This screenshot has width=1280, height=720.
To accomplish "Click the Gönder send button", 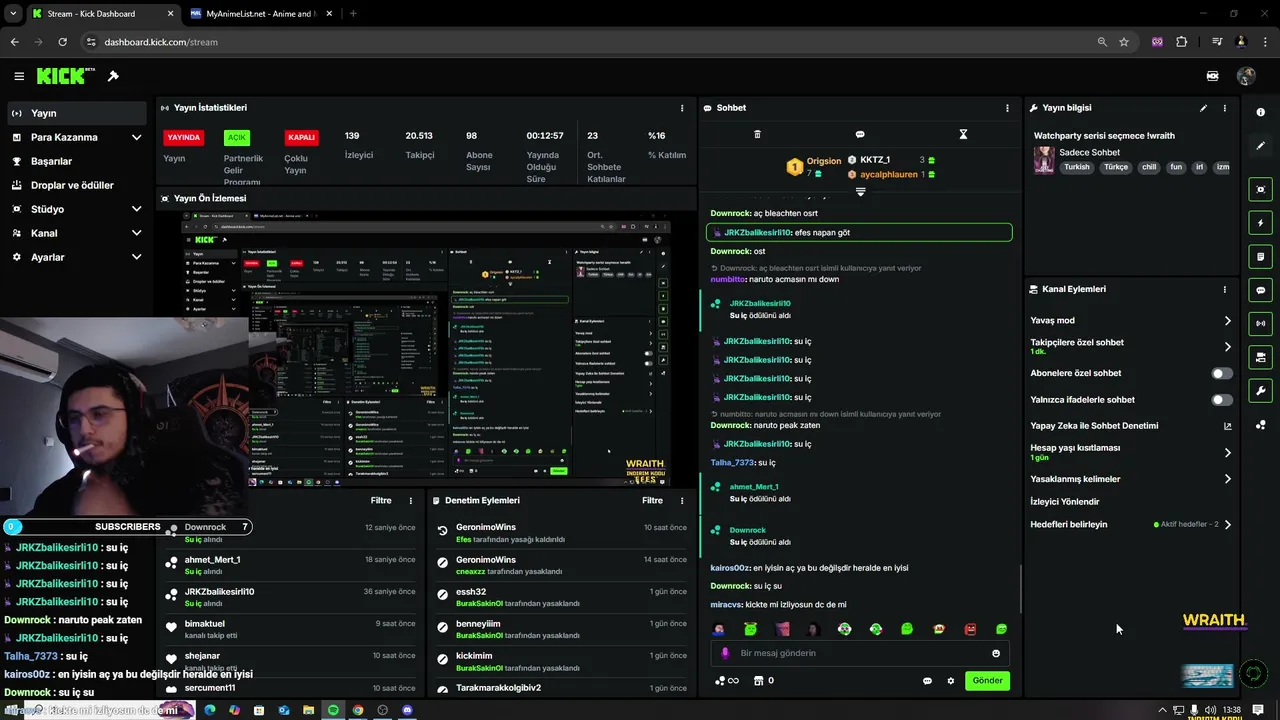I will coord(987,681).
